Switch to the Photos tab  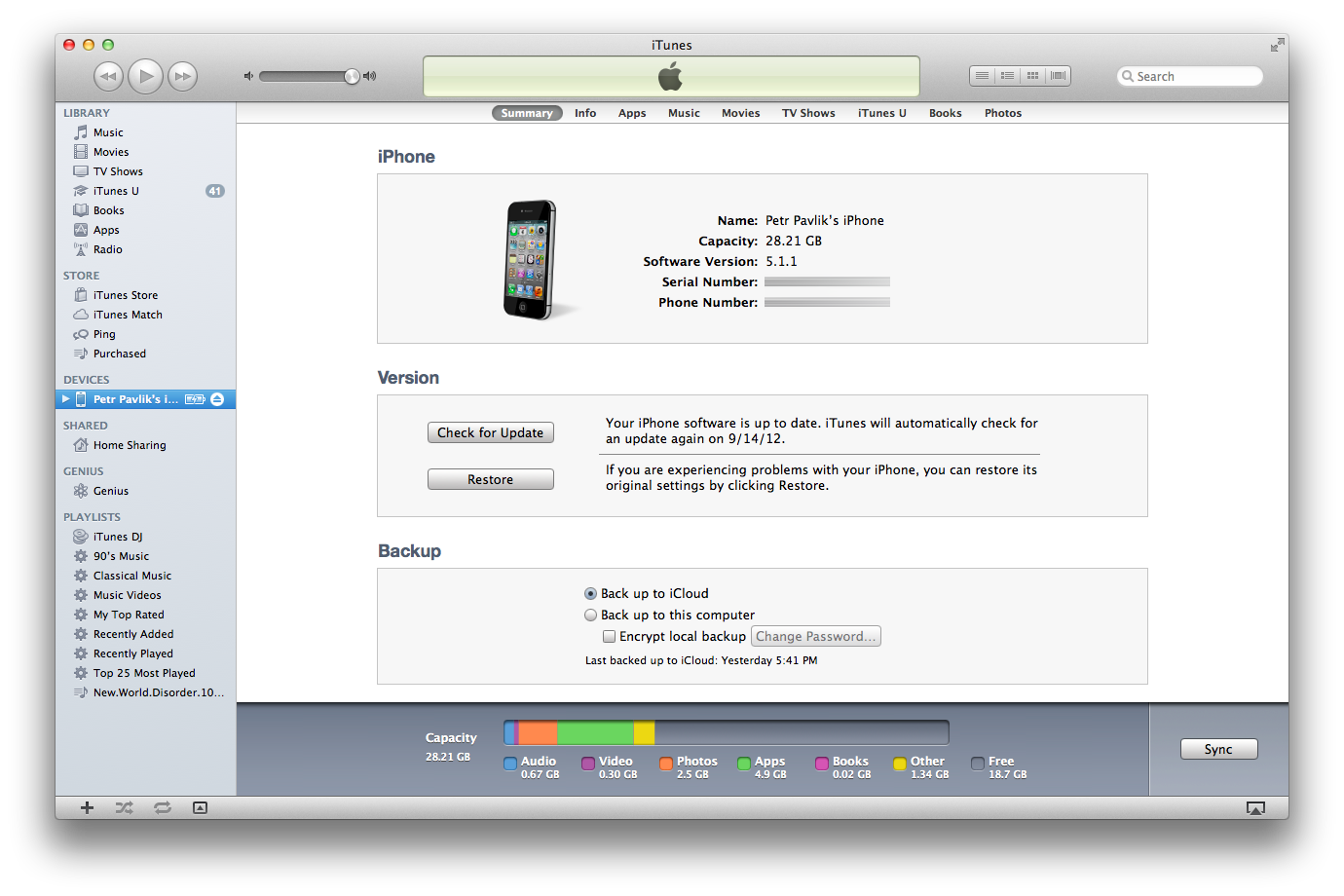pos(1002,113)
